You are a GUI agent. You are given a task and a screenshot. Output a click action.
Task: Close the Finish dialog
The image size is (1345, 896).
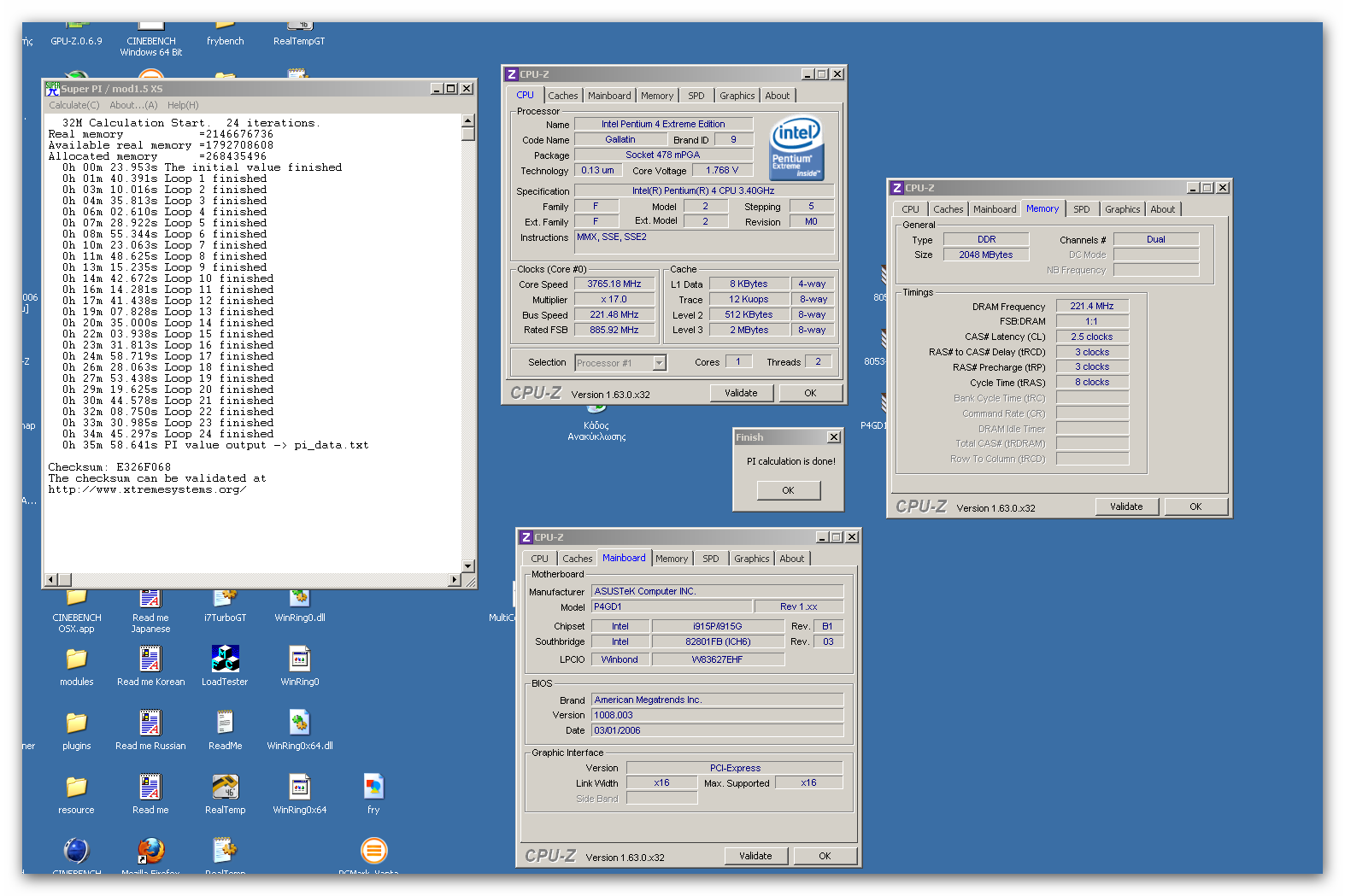point(834,437)
